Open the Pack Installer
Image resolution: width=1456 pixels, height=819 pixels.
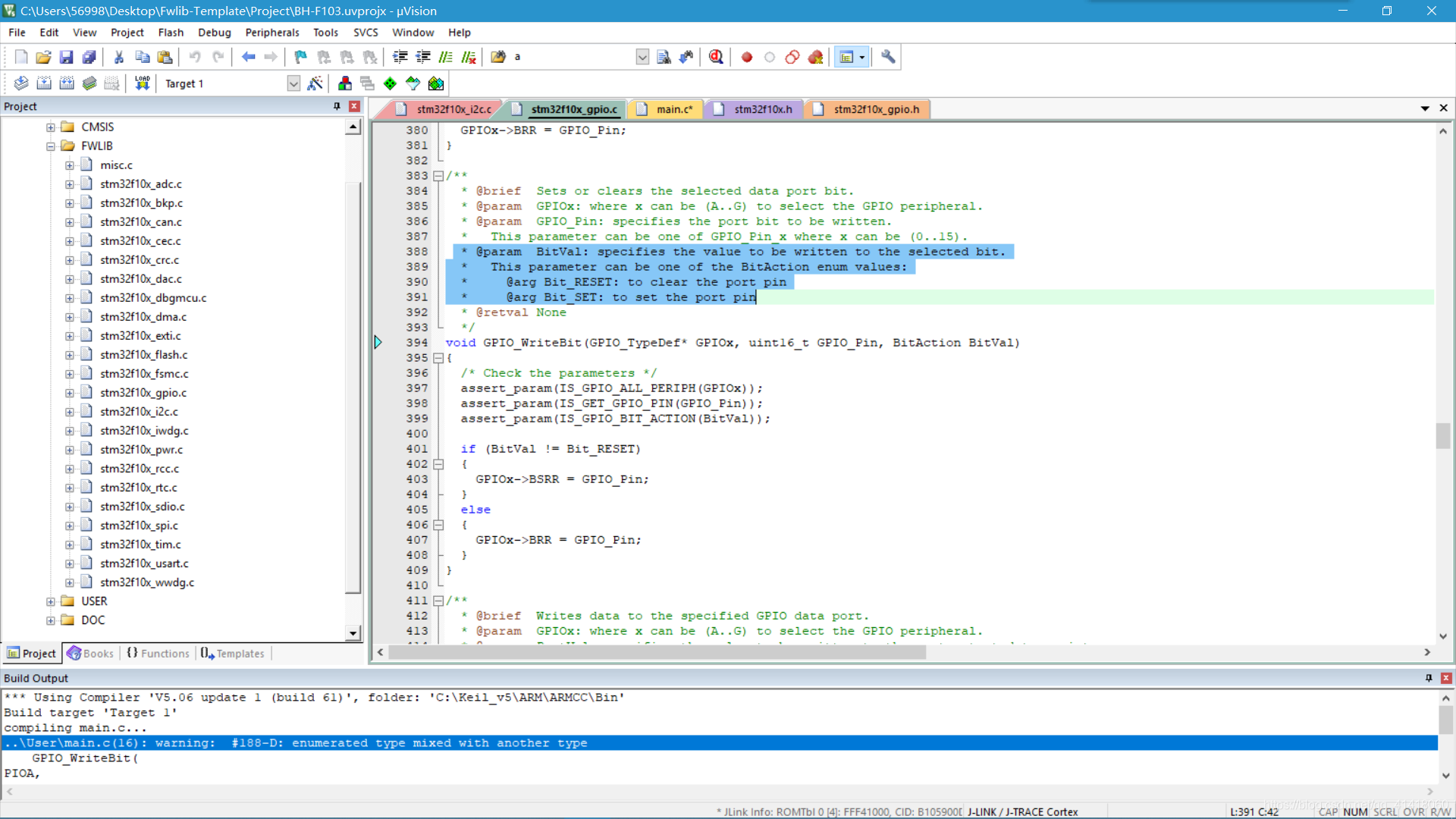(x=436, y=83)
